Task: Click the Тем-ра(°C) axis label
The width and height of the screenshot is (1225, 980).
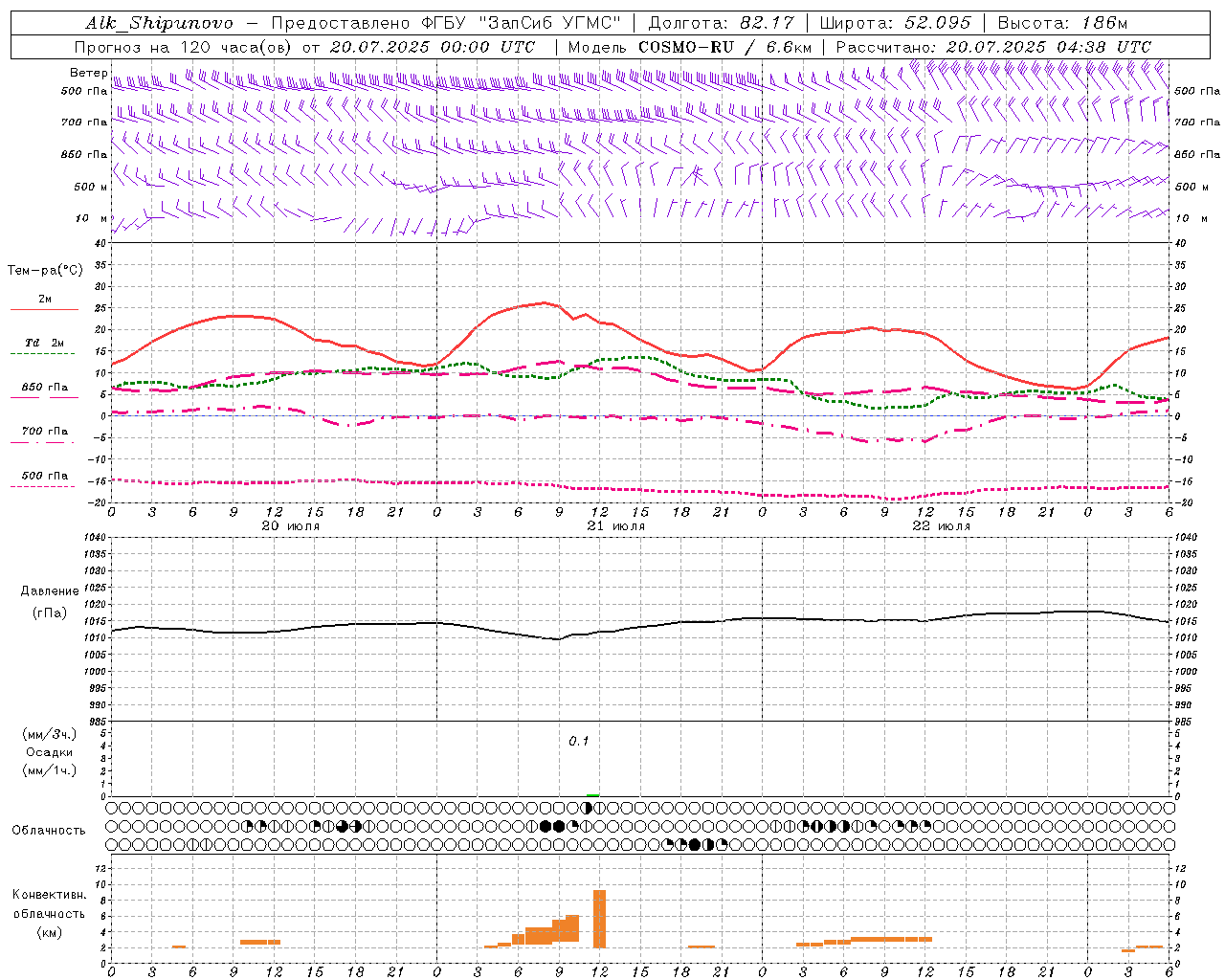Action: pos(45,271)
